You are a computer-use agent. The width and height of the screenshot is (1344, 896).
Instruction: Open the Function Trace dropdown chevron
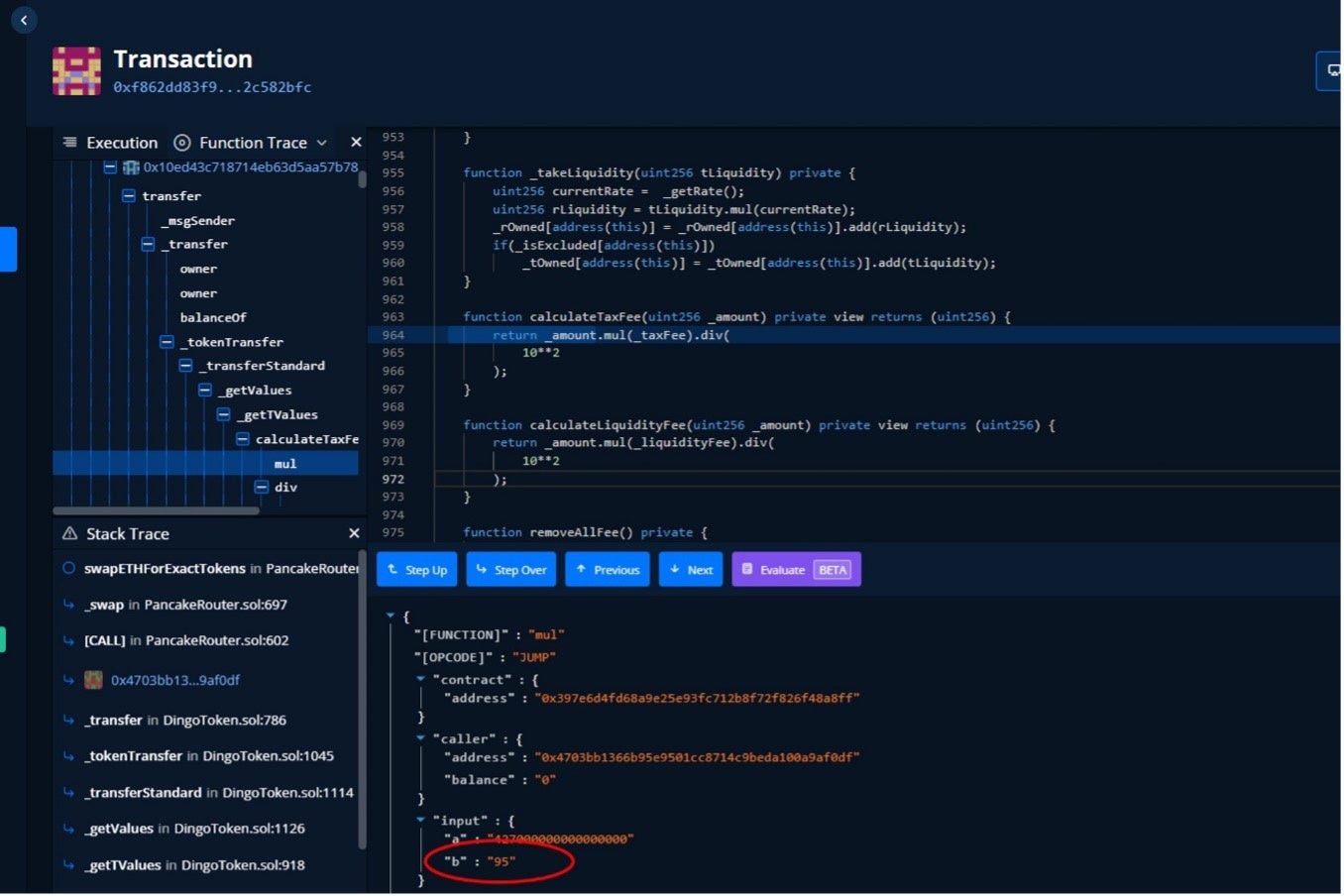[322, 144]
